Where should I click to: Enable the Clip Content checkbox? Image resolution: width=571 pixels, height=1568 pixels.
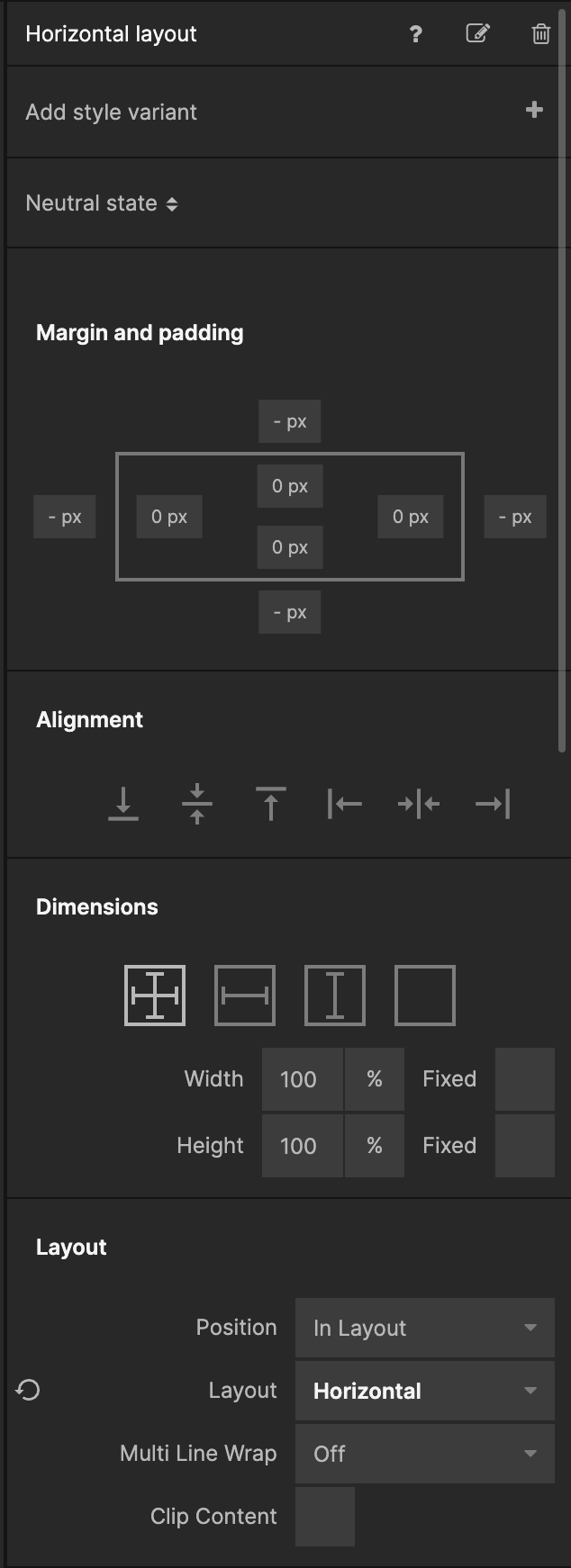point(325,1517)
